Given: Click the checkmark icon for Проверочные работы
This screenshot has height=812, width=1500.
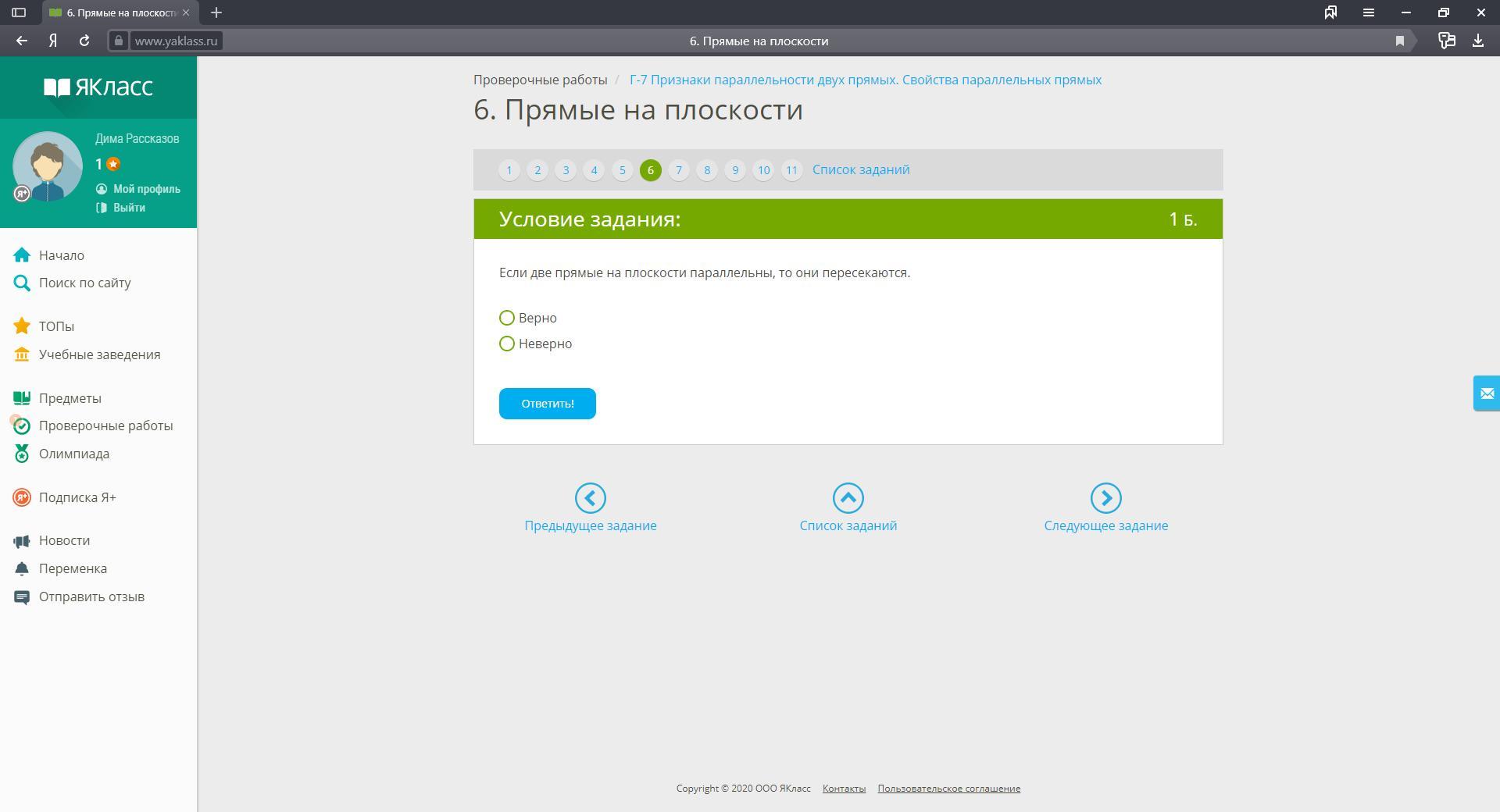Looking at the screenshot, I should [x=22, y=426].
